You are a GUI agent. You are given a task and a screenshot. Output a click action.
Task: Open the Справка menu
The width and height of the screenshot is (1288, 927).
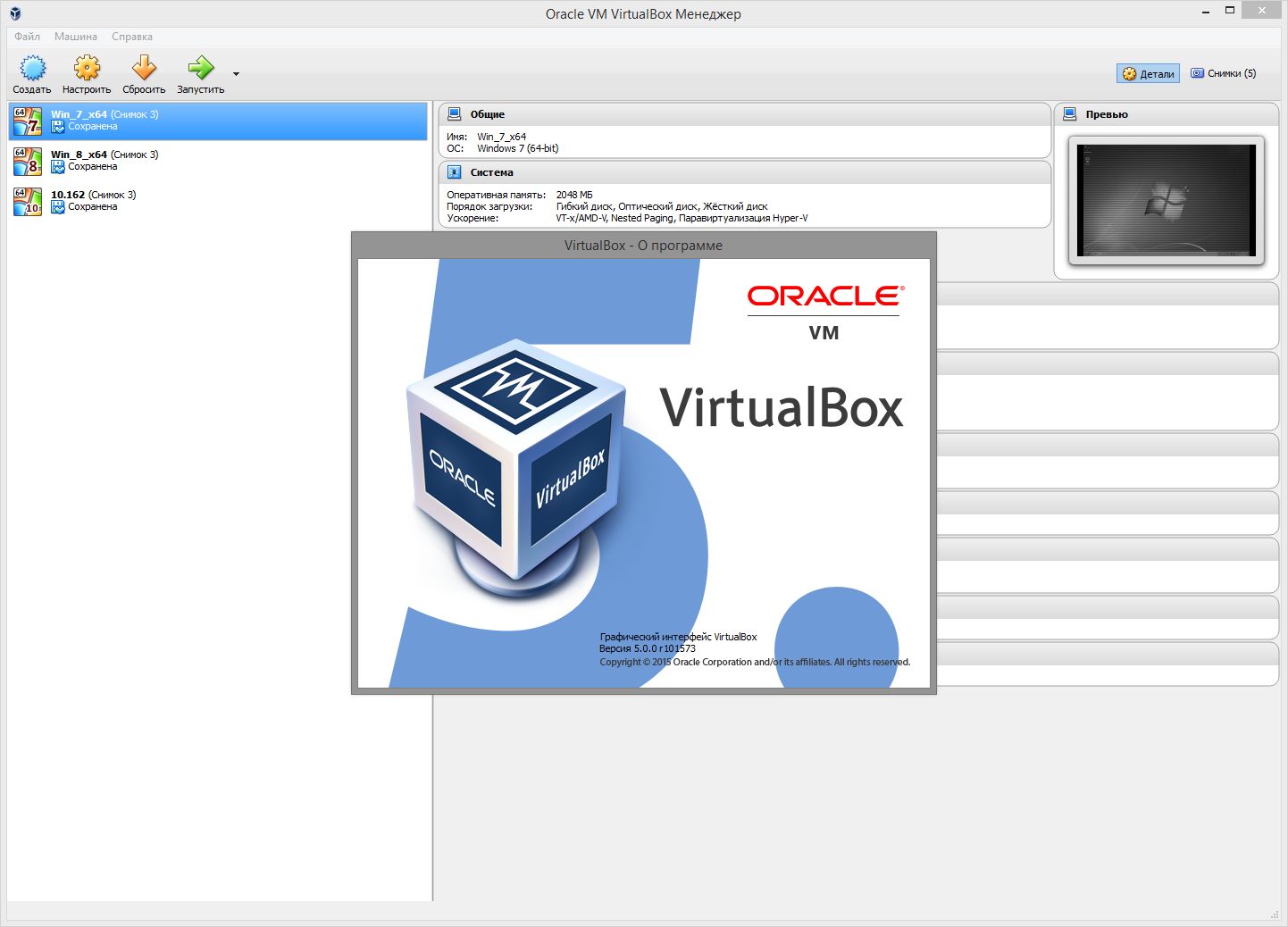pyautogui.click(x=132, y=37)
